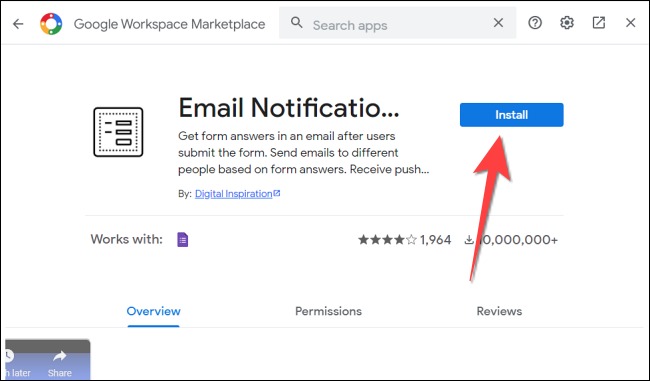Click the magnifier search icon
650x381 pixels.
coord(296,22)
